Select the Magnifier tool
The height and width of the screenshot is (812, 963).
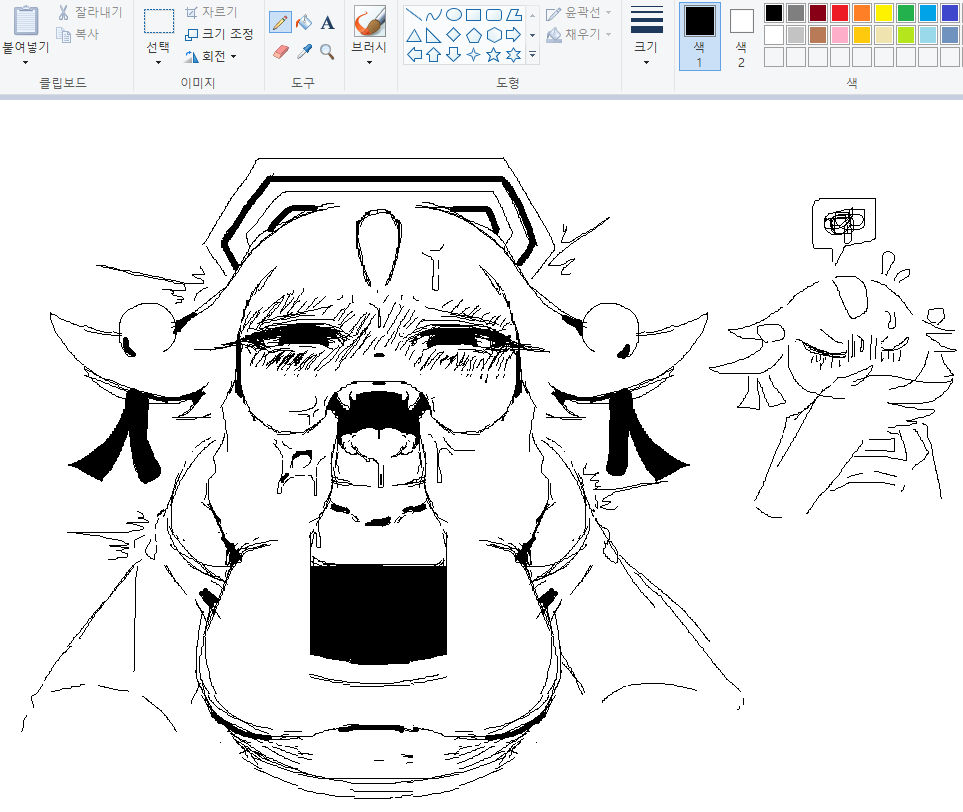[x=327, y=52]
